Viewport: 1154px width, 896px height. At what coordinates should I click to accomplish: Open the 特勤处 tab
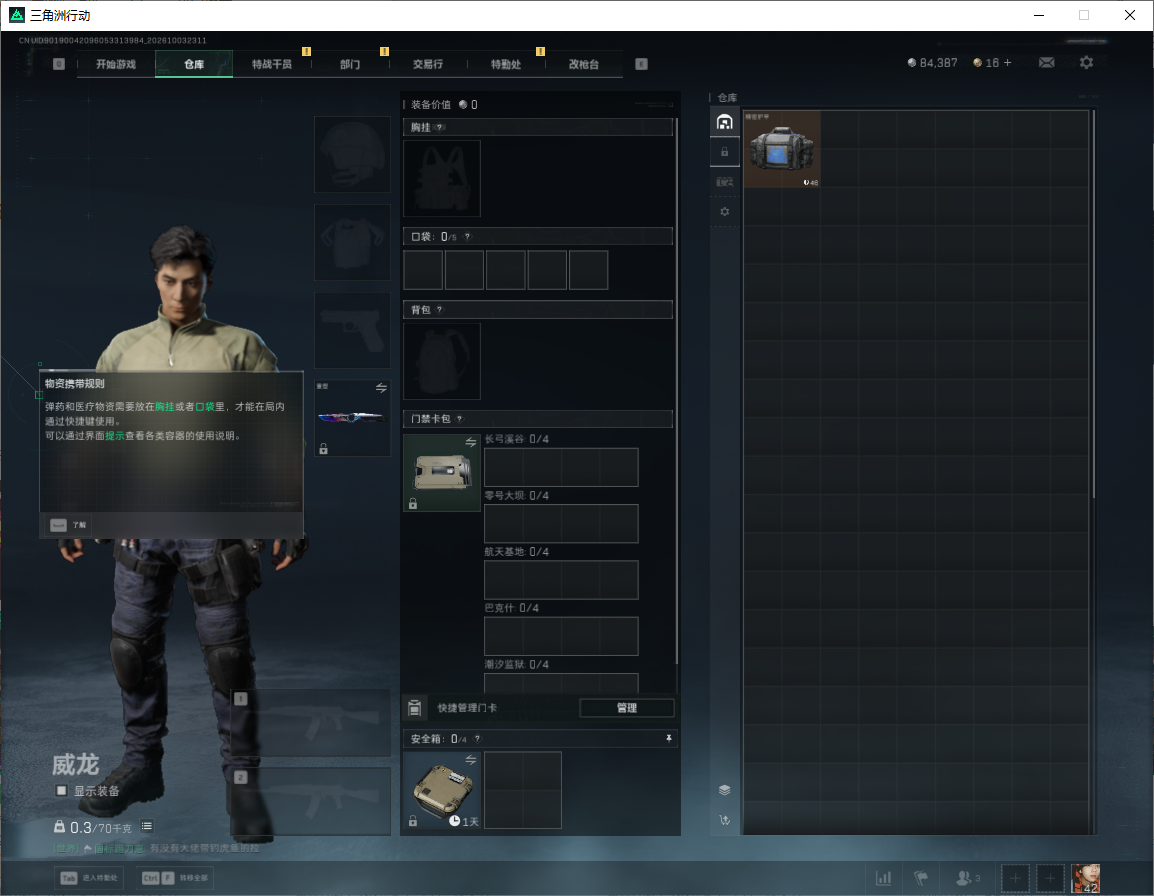coord(506,64)
